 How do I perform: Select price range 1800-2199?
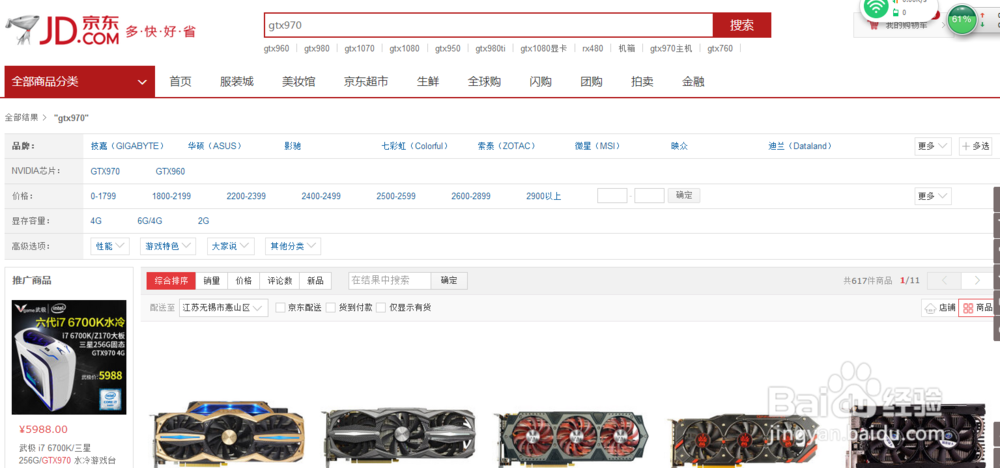pyautogui.click(x=171, y=196)
